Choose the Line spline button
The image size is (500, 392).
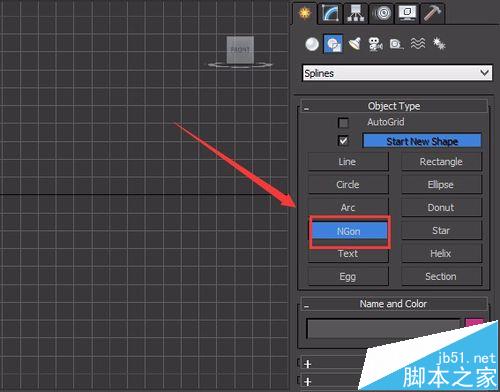(x=348, y=162)
